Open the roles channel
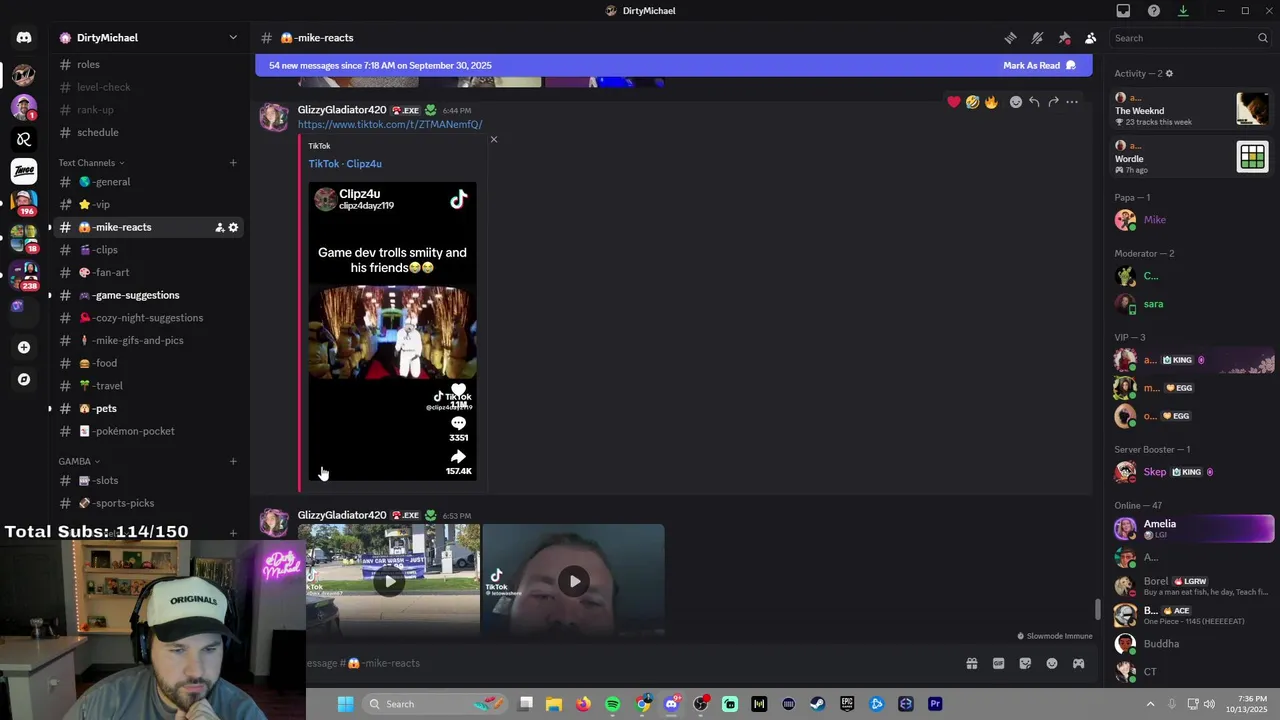 click(147, 65)
